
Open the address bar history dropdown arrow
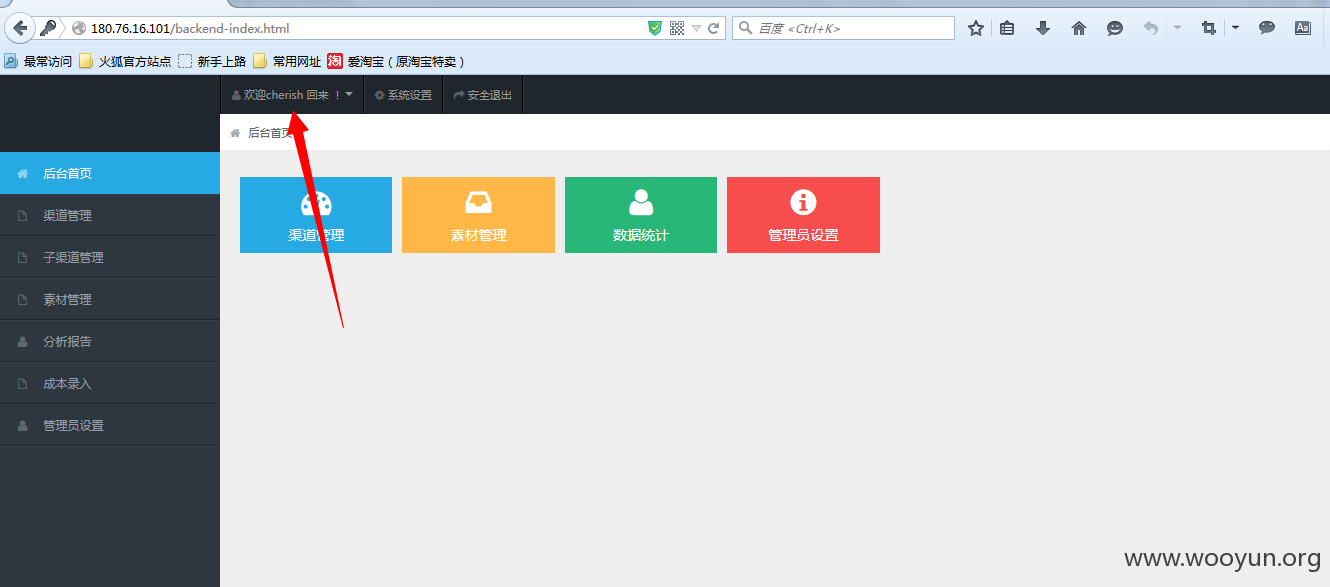point(697,29)
